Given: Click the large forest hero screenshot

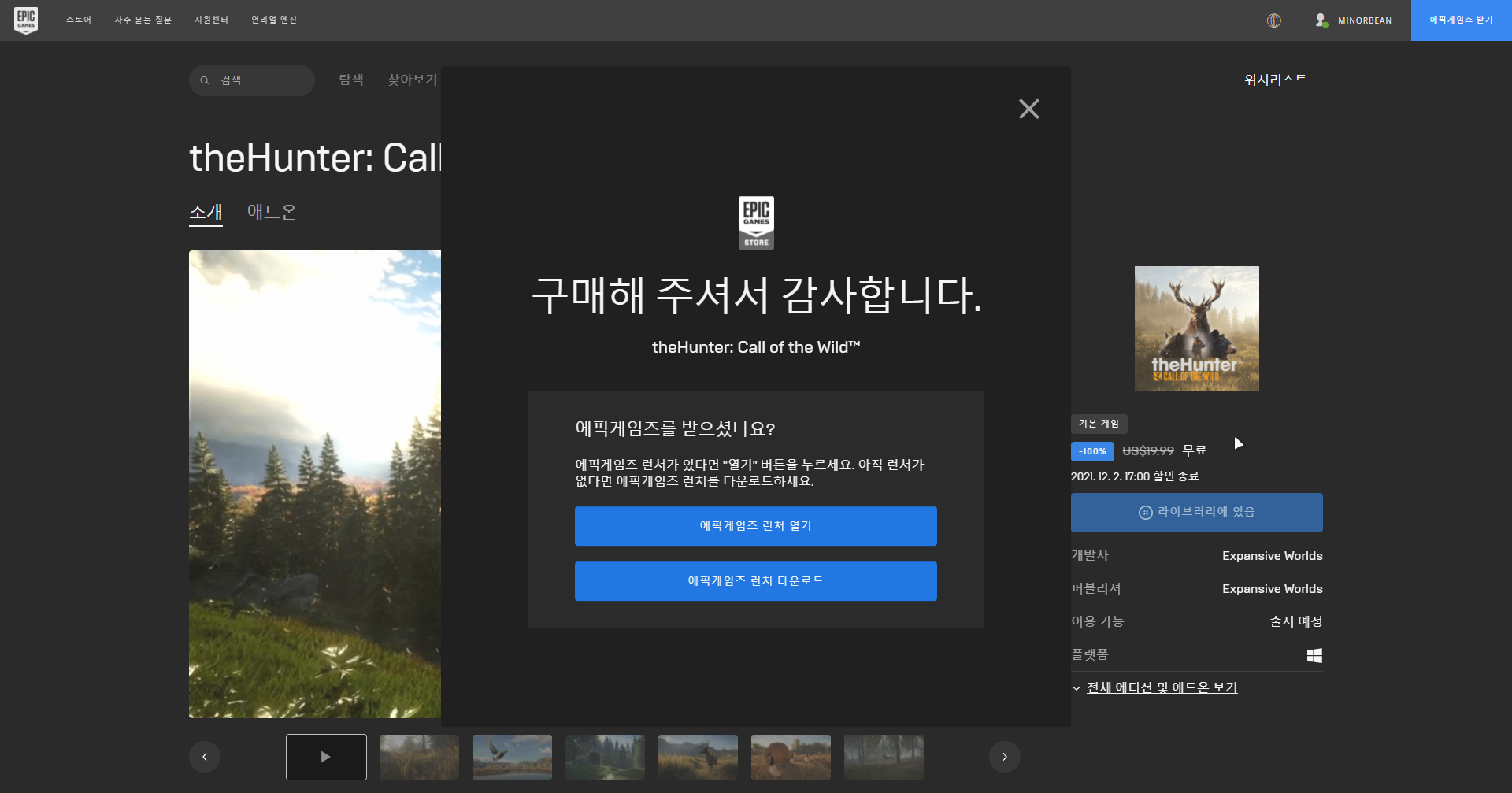Looking at the screenshot, I should coord(315,484).
